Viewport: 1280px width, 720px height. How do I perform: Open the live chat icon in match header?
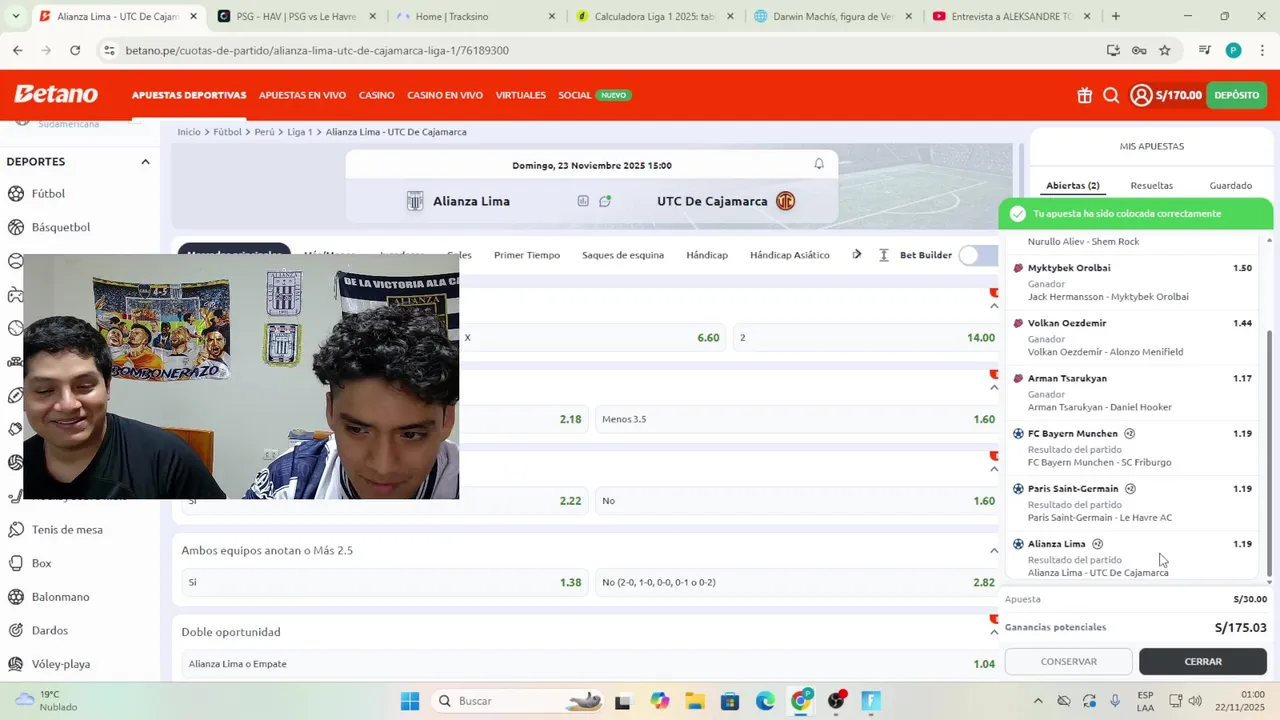(x=605, y=201)
